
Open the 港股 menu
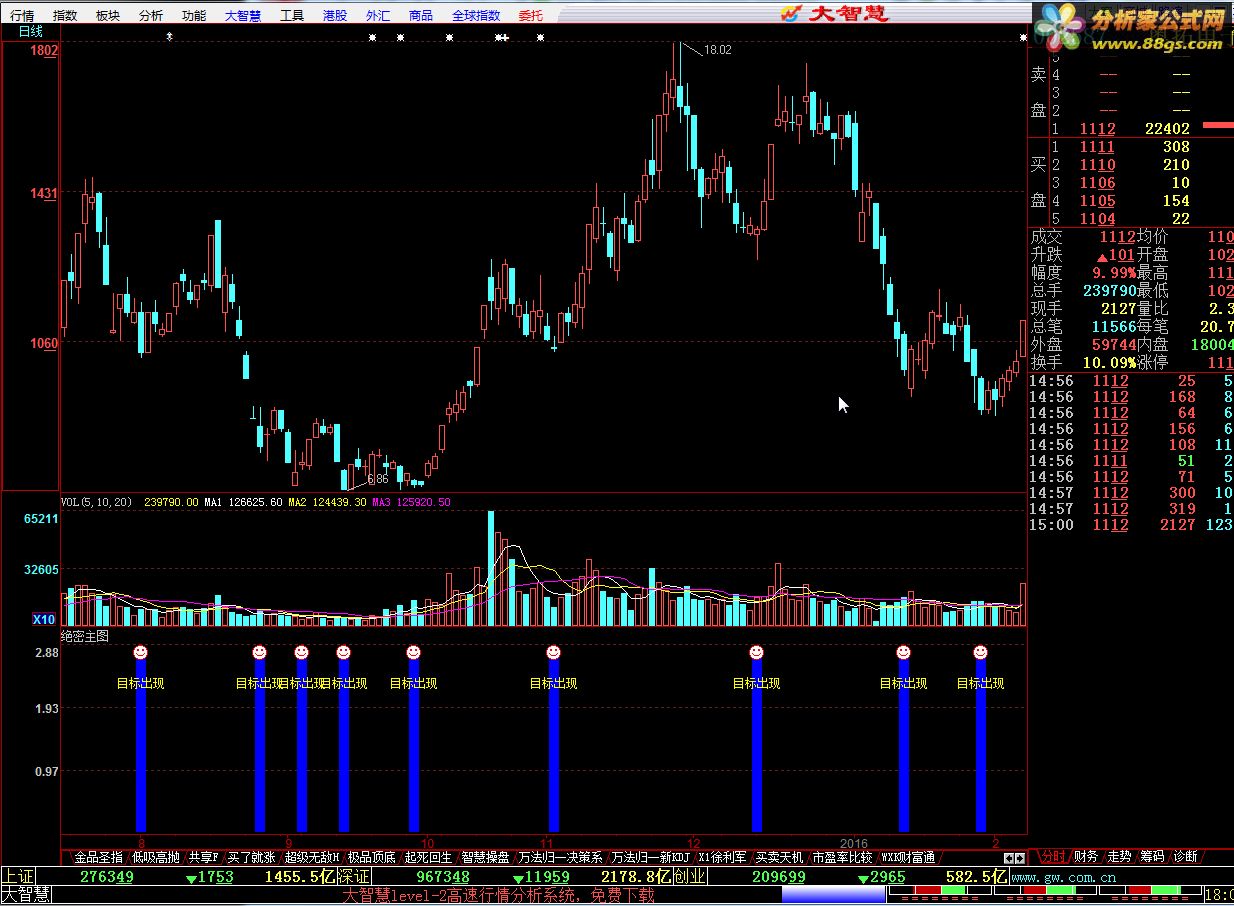click(x=335, y=15)
